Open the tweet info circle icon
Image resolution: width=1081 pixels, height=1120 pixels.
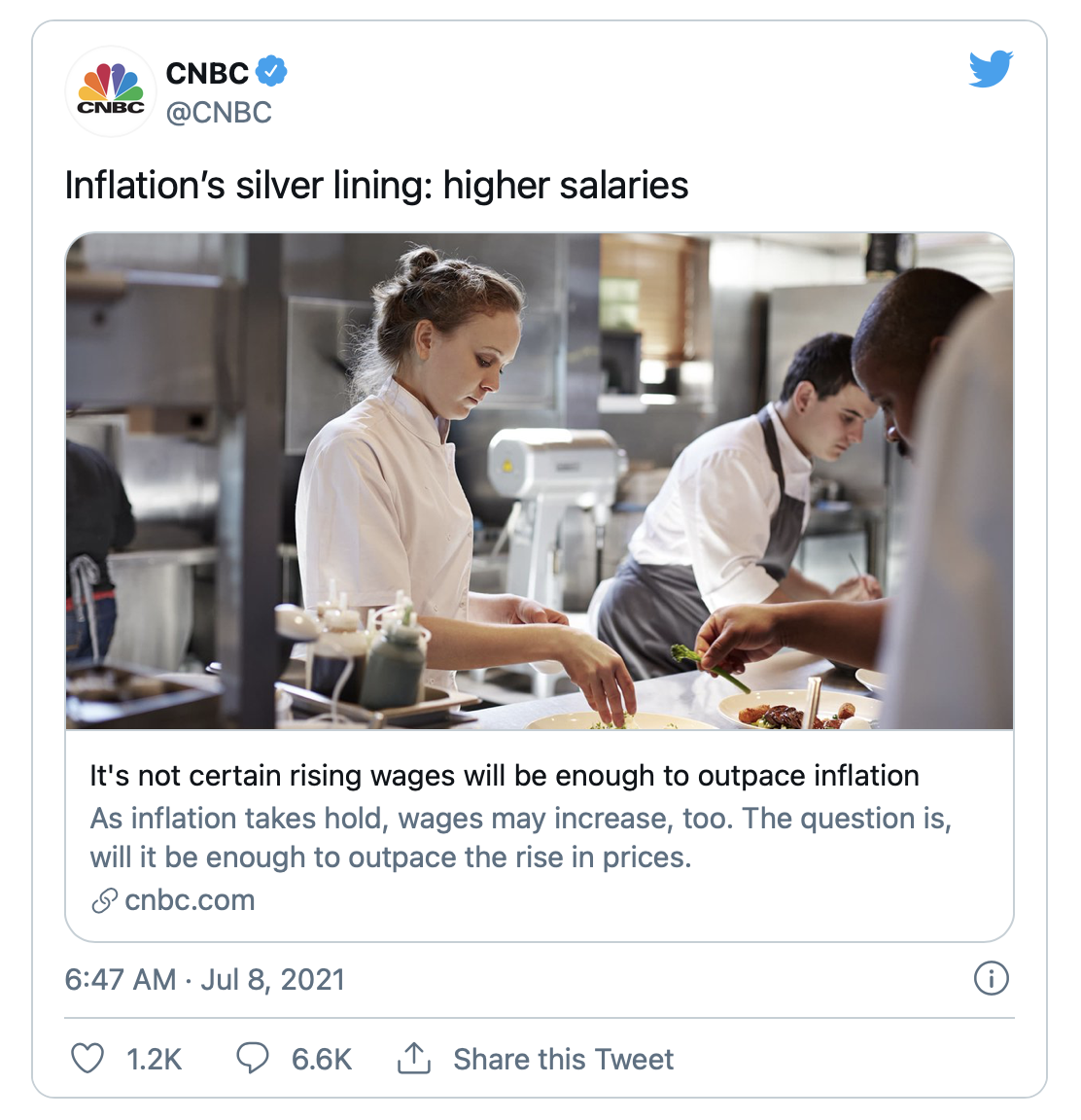pyautogui.click(x=991, y=978)
